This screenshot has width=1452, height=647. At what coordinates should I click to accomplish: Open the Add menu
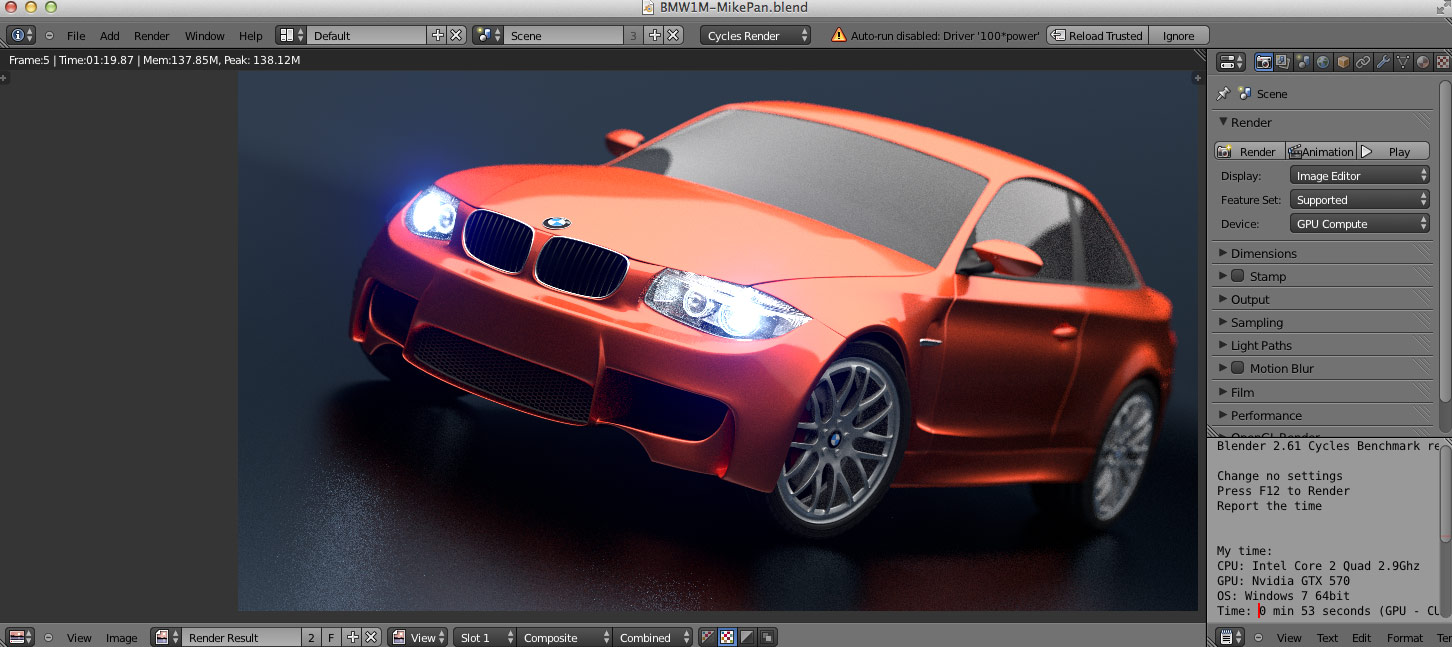(x=110, y=35)
